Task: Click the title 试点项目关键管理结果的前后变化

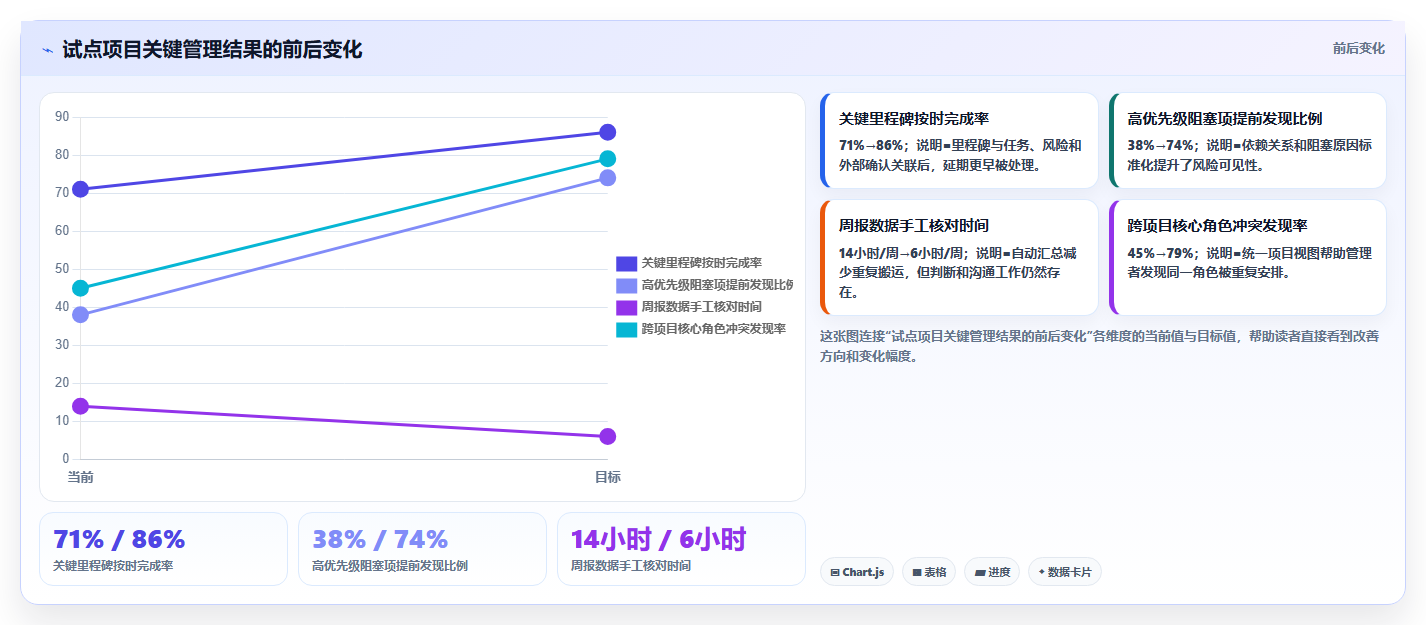Action: pos(212,50)
